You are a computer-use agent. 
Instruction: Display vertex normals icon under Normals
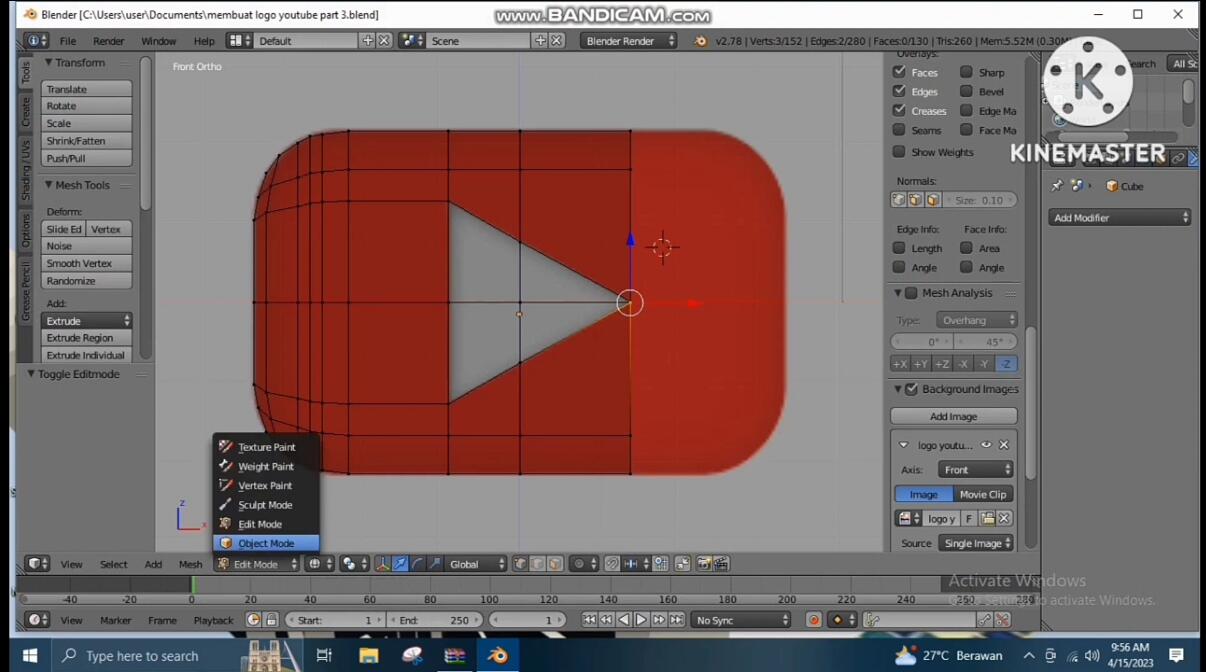898,200
